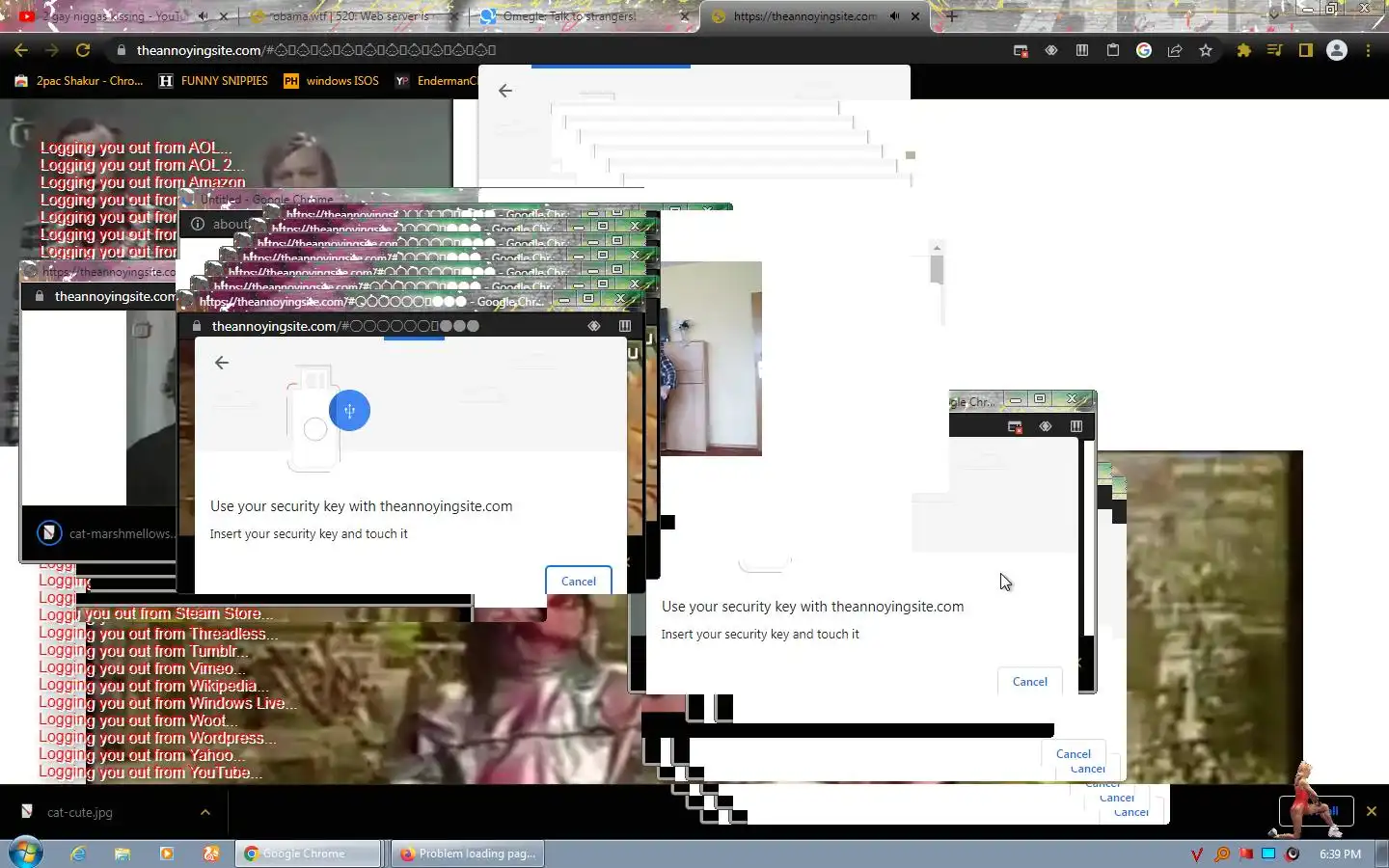The image size is (1389, 868).
Task: Open the 2pac Shakur bookmark
Action: point(79,81)
